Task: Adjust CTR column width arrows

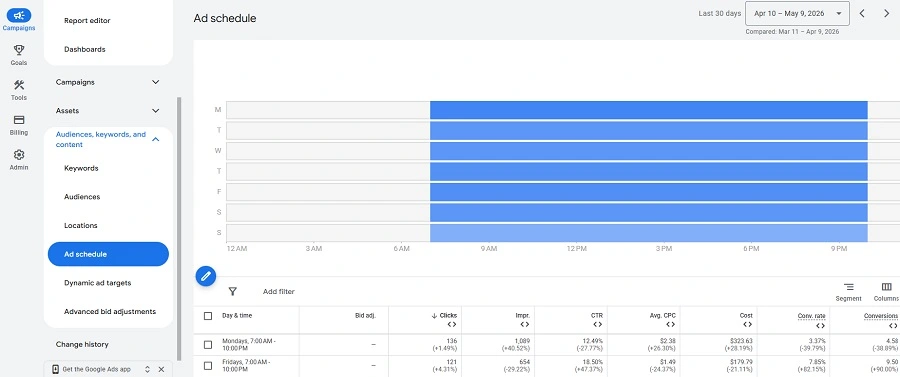Action: tap(598, 325)
